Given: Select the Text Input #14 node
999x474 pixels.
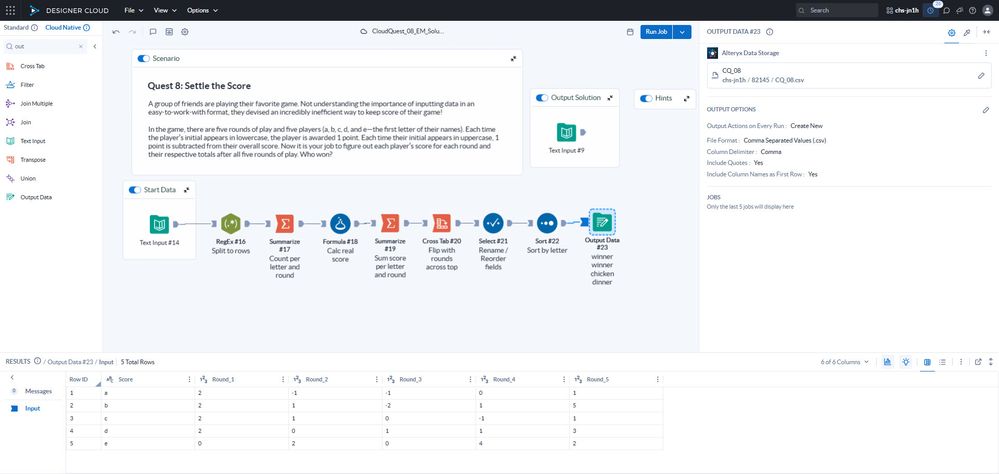Looking at the screenshot, I should tap(159, 224).
